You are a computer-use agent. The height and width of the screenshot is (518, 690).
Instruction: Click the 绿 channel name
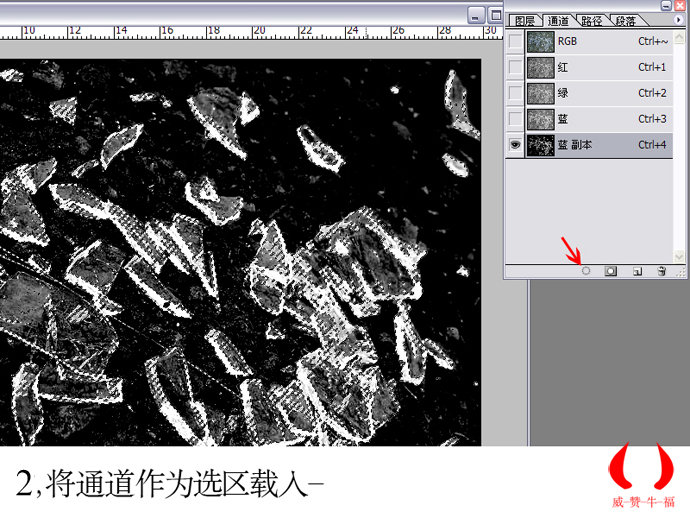pos(563,93)
